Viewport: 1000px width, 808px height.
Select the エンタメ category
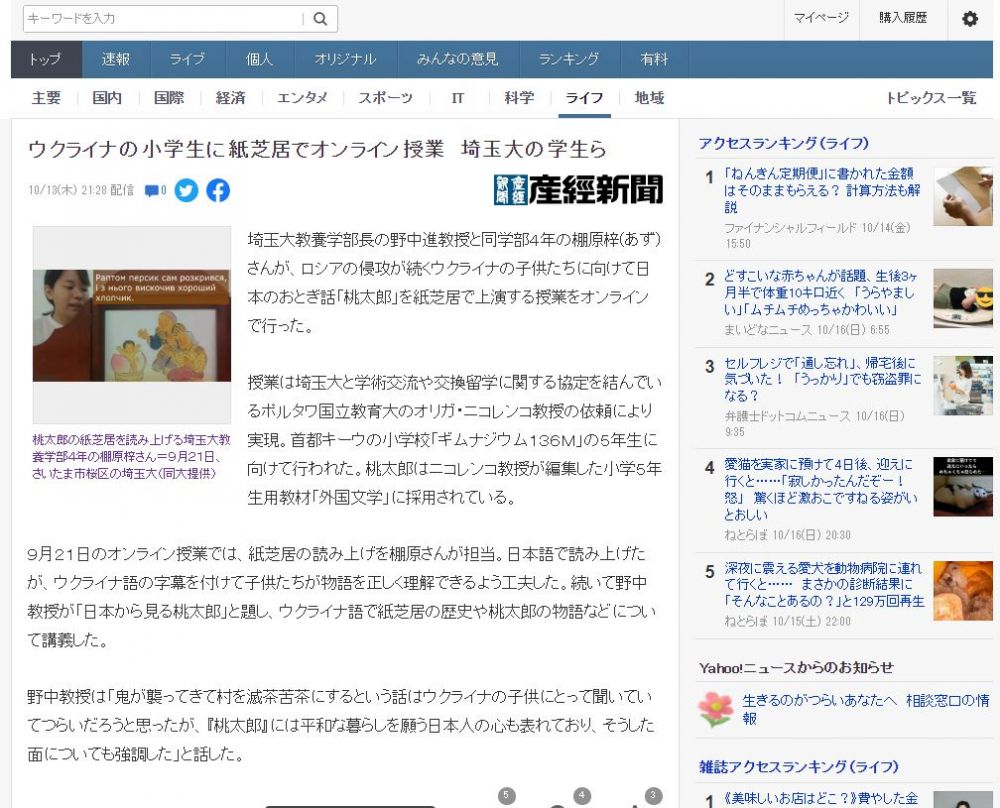pyautogui.click(x=302, y=98)
